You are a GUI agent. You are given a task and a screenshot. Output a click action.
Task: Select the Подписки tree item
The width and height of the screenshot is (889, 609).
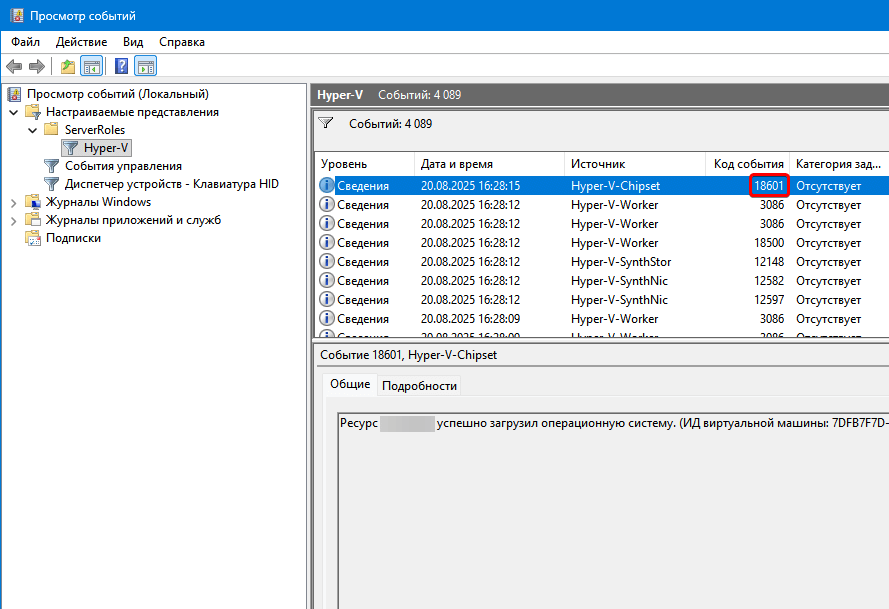coord(73,238)
